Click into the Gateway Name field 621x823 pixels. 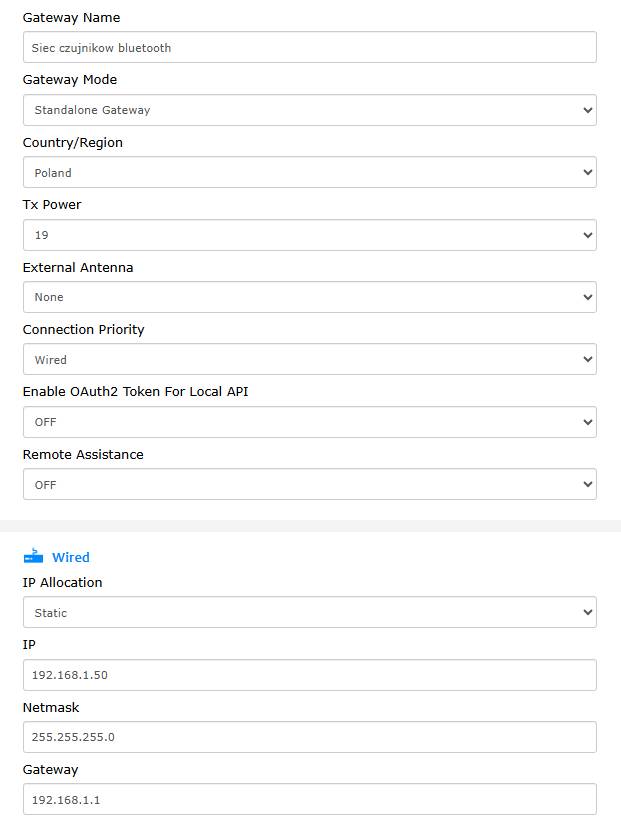tap(310, 47)
